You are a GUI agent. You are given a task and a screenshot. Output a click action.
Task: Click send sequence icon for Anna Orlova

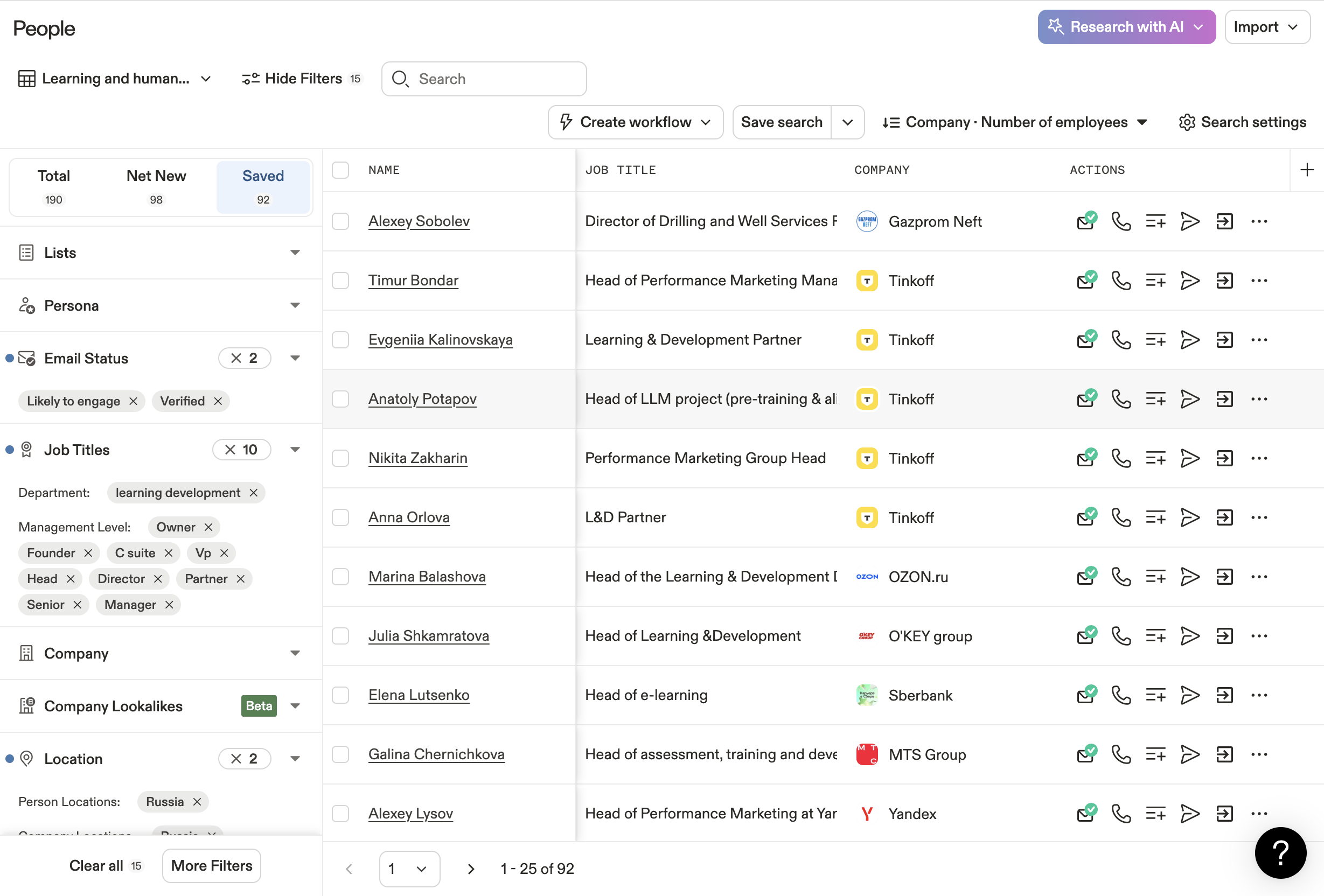click(x=1189, y=517)
